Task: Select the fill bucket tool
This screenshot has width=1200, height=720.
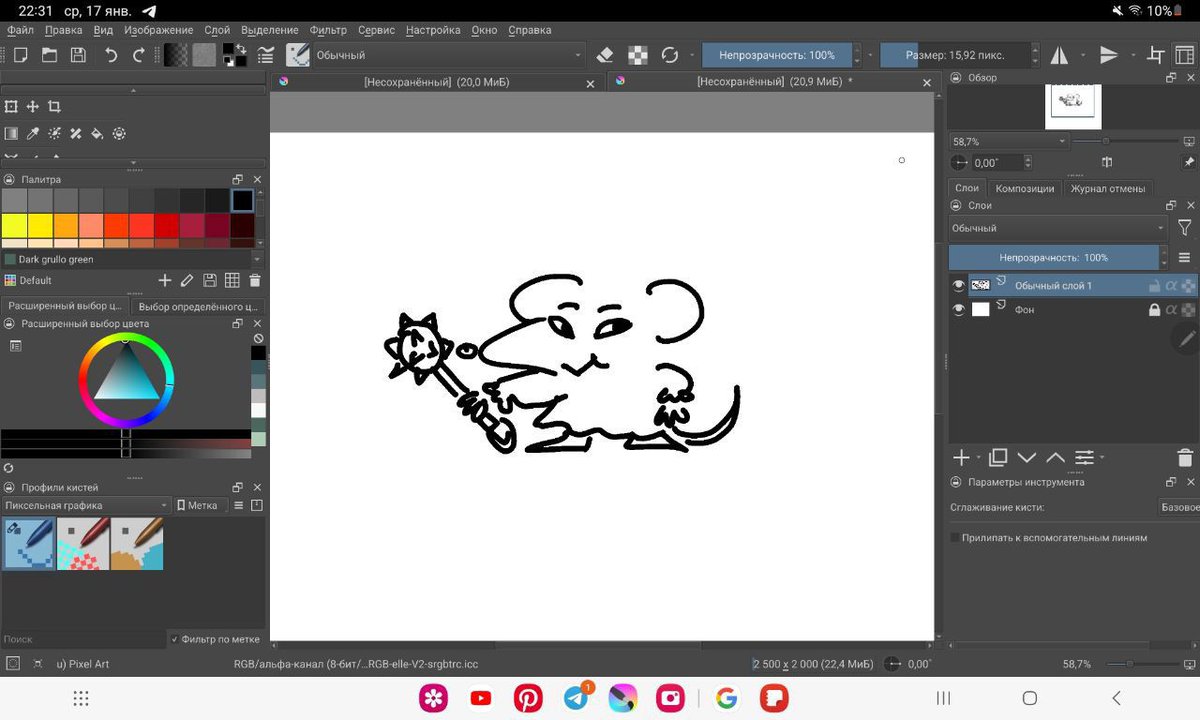Action: pyautogui.click(x=98, y=133)
